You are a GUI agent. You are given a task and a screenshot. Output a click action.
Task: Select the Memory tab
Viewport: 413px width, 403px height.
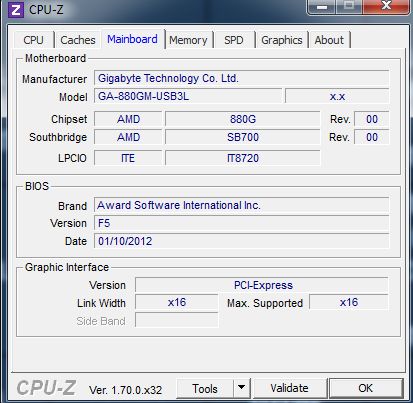coord(188,40)
